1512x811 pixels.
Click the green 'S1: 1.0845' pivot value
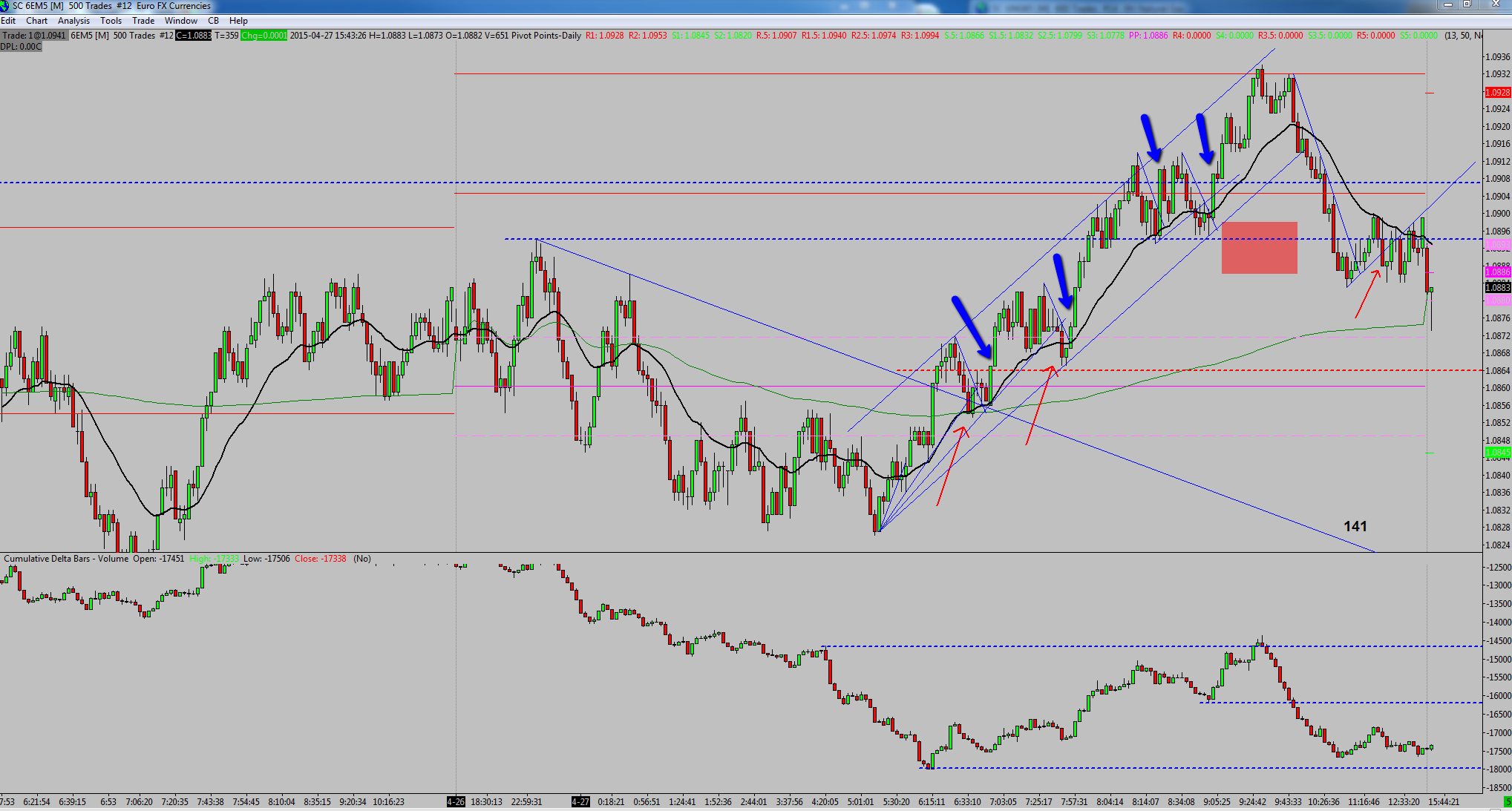(x=690, y=36)
